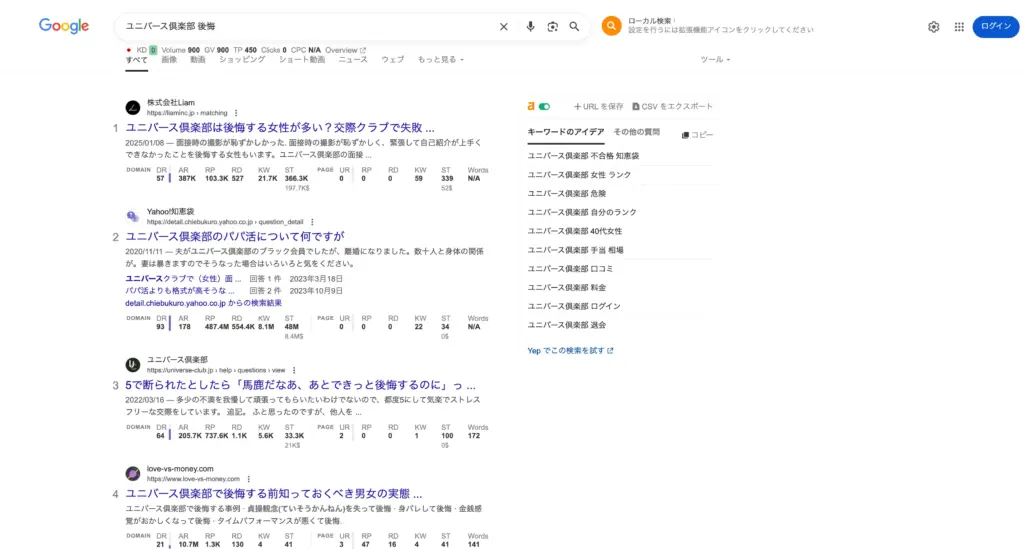Open three-dot menu for chiebukuro result
The image size is (1024, 549).
pyautogui.click(x=312, y=222)
